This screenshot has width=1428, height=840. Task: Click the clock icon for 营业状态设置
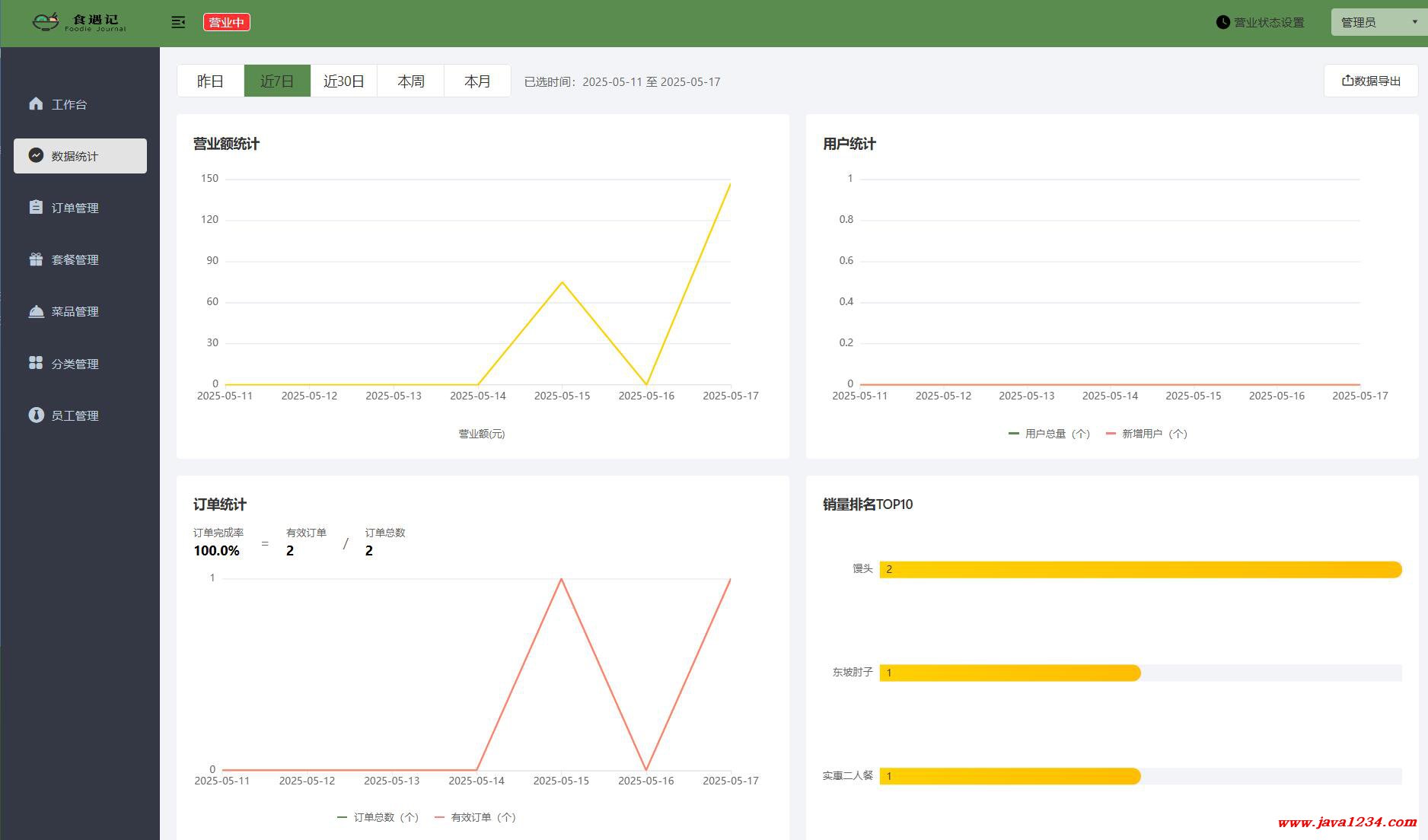pos(1222,22)
